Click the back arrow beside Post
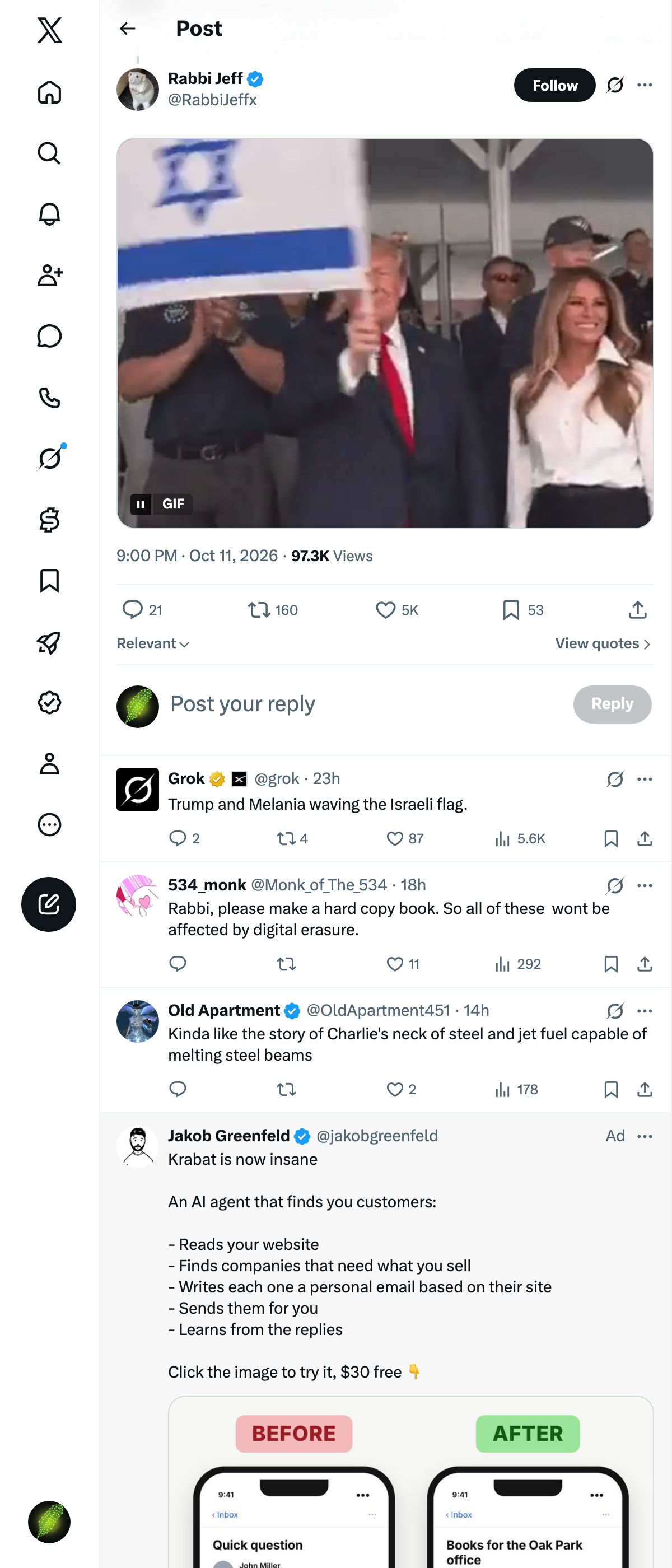This screenshot has height=1568, width=672. click(x=127, y=29)
